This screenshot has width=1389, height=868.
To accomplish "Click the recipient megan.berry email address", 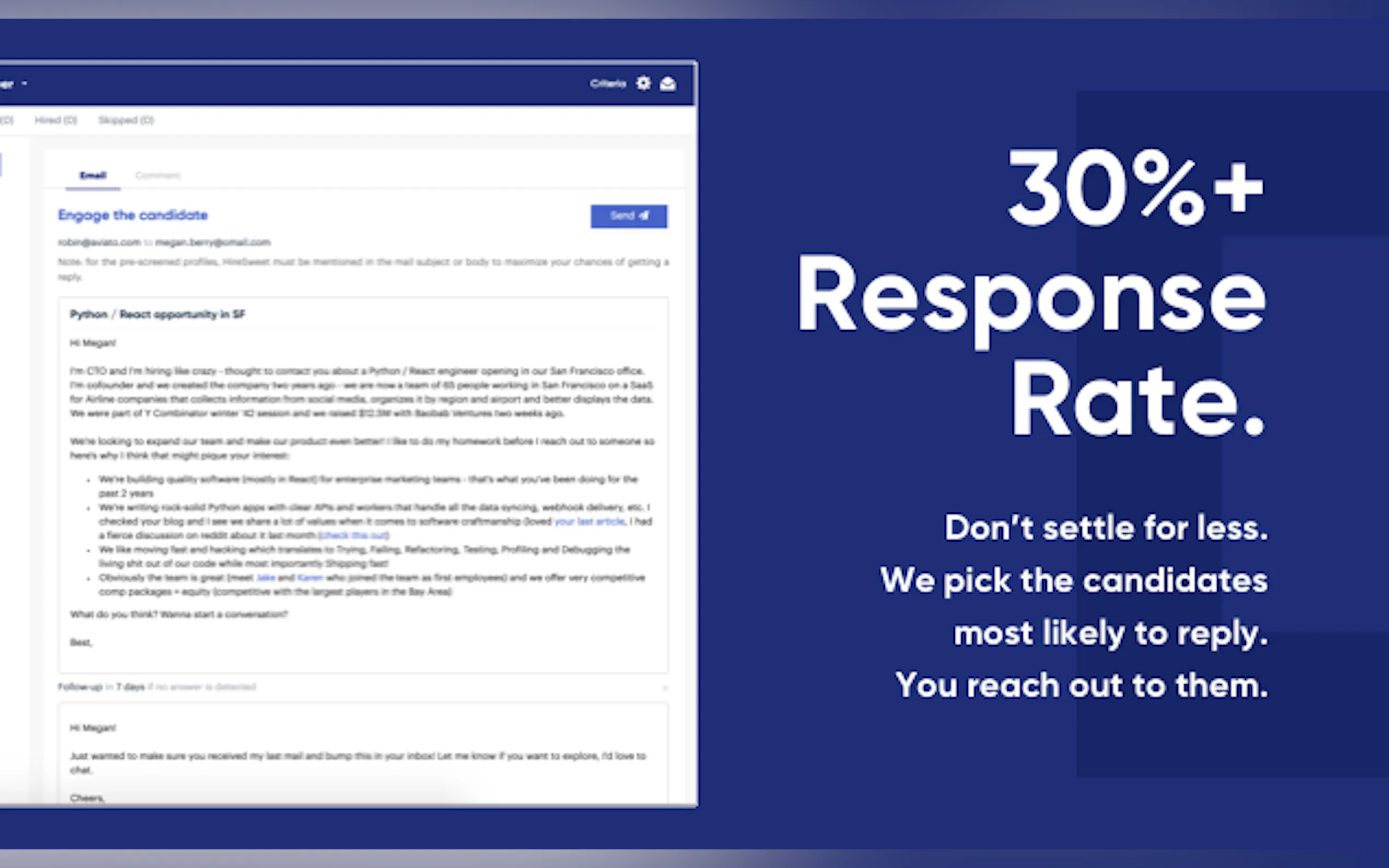I will click(x=213, y=242).
